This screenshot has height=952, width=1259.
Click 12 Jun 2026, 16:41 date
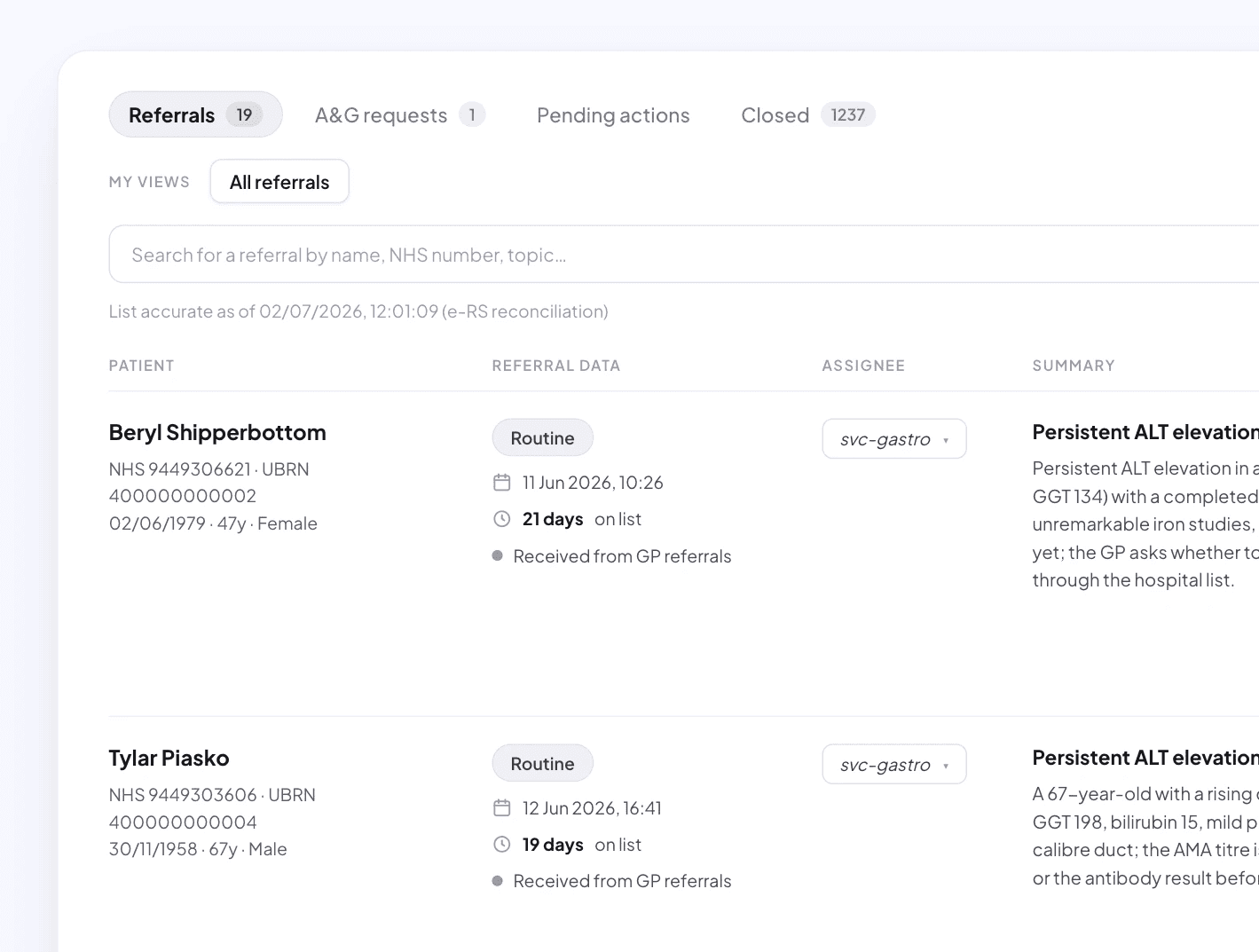592,808
